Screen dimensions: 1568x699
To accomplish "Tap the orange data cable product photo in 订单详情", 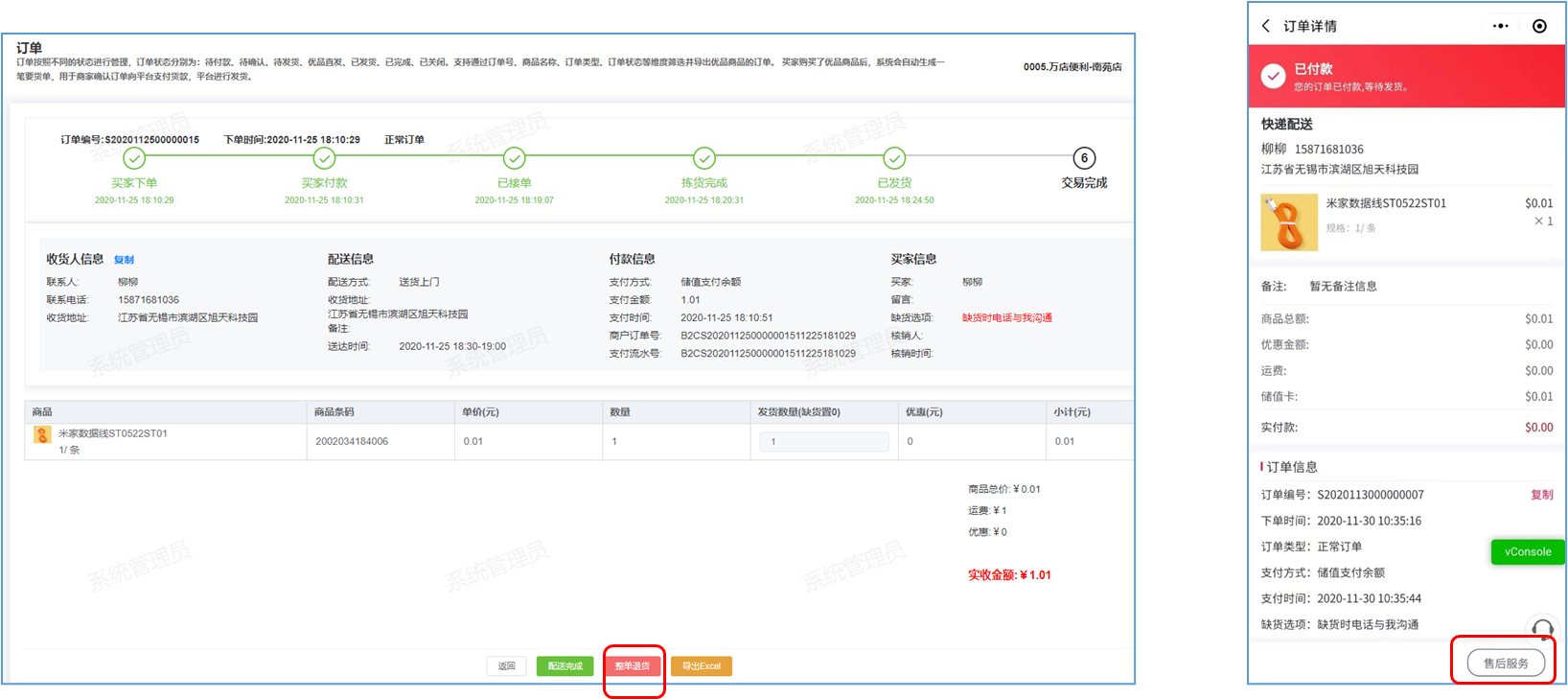I will (x=1289, y=221).
